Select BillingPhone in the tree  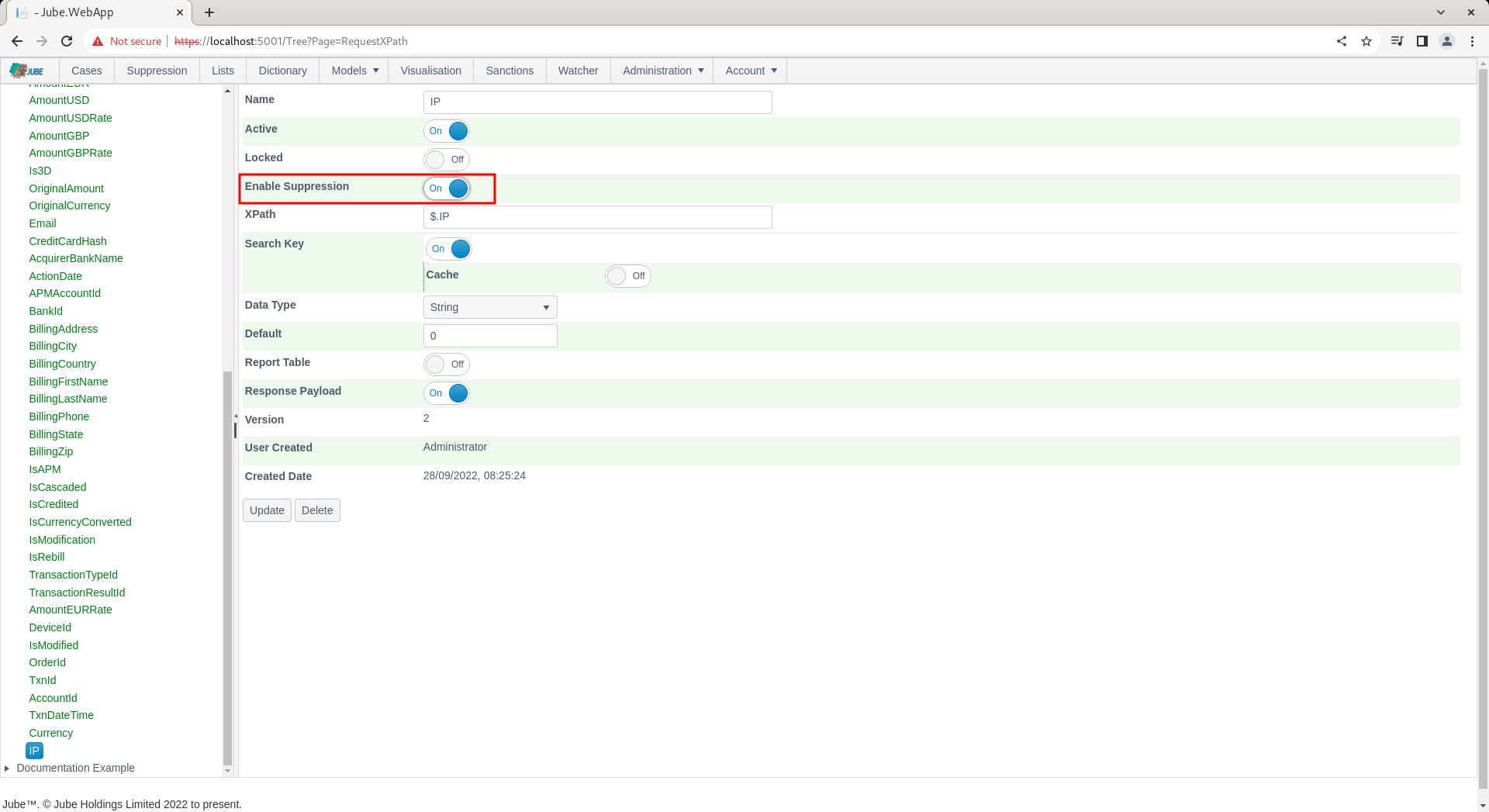click(x=59, y=416)
